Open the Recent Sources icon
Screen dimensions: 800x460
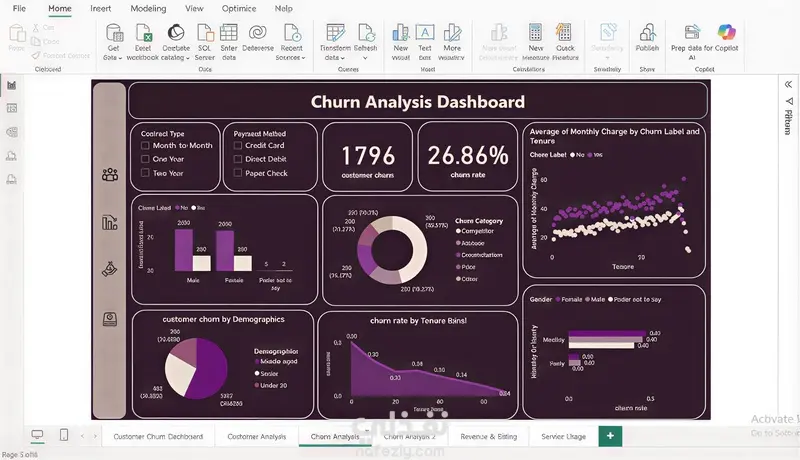pyautogui.click(x=292, y=34)
